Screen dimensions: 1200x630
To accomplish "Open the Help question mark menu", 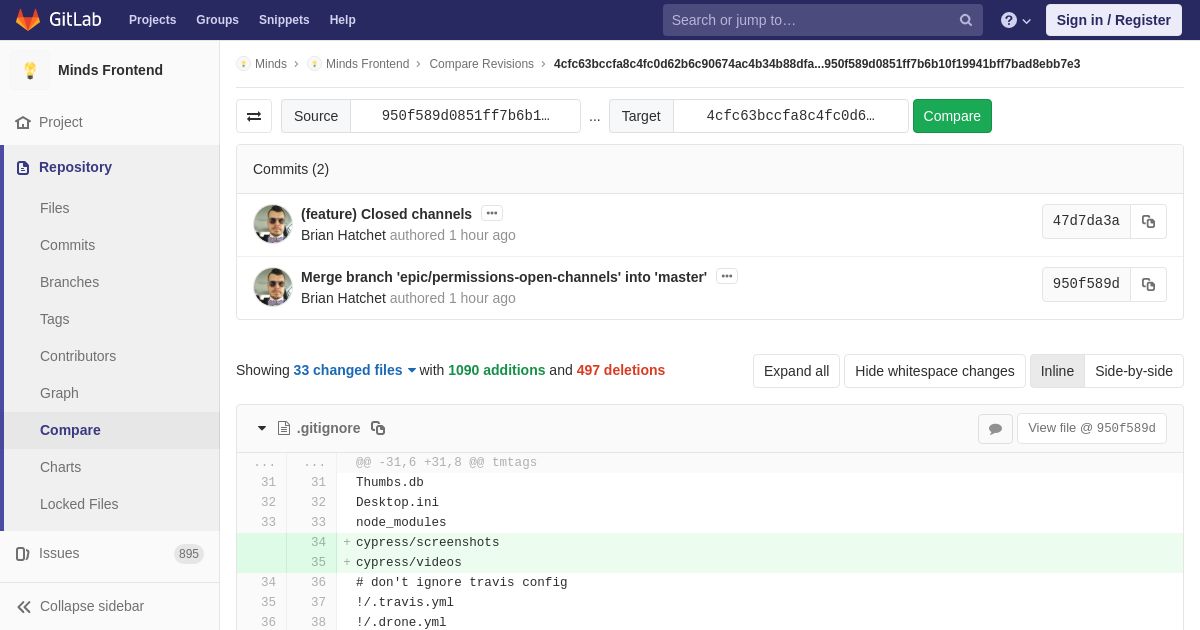I will [x=1015, y=20].
